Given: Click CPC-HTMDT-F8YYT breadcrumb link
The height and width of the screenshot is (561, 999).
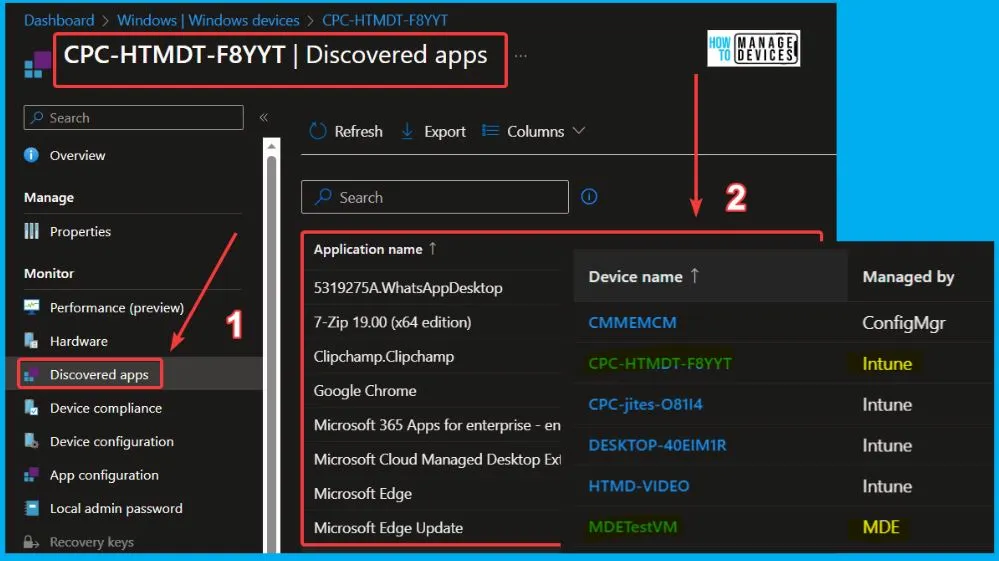Looking at the screenshot, I should pyautogui.click(x=385, y=20).
